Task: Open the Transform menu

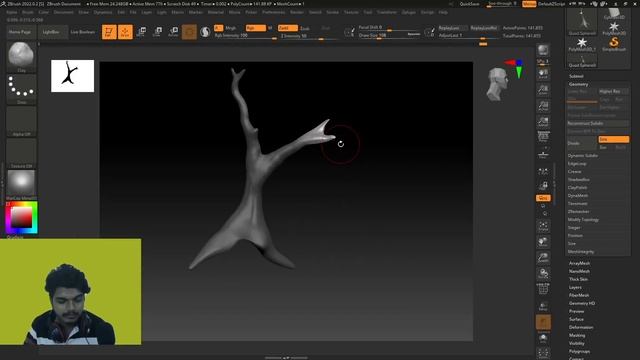Action: click(x=387, y=12)
